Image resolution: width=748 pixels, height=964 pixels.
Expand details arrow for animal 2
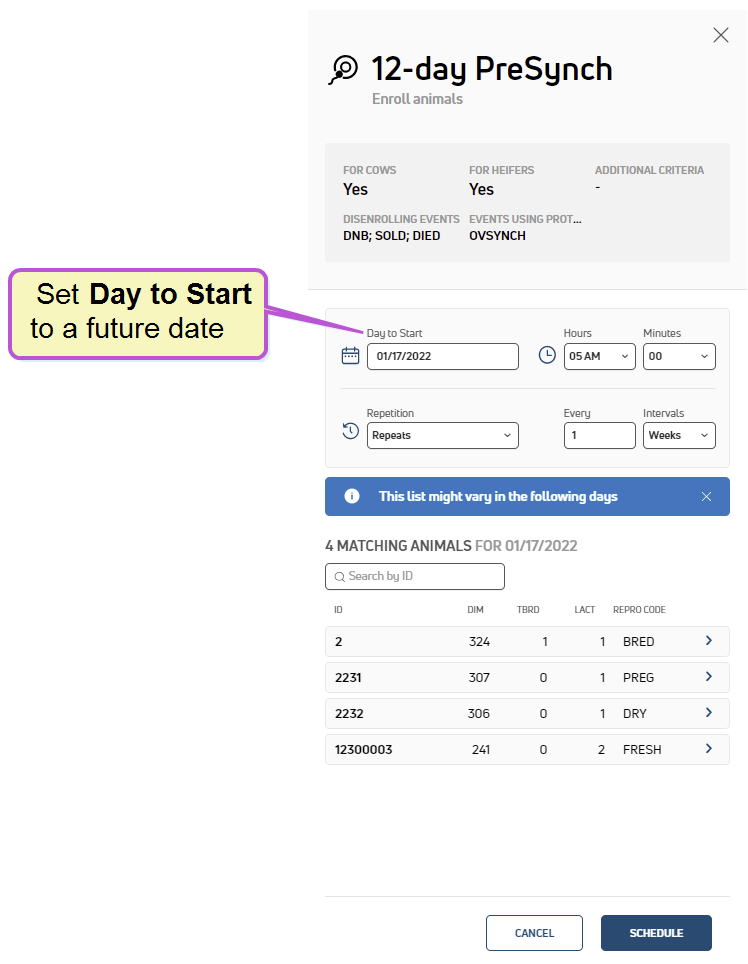click(x=709, y=641)
